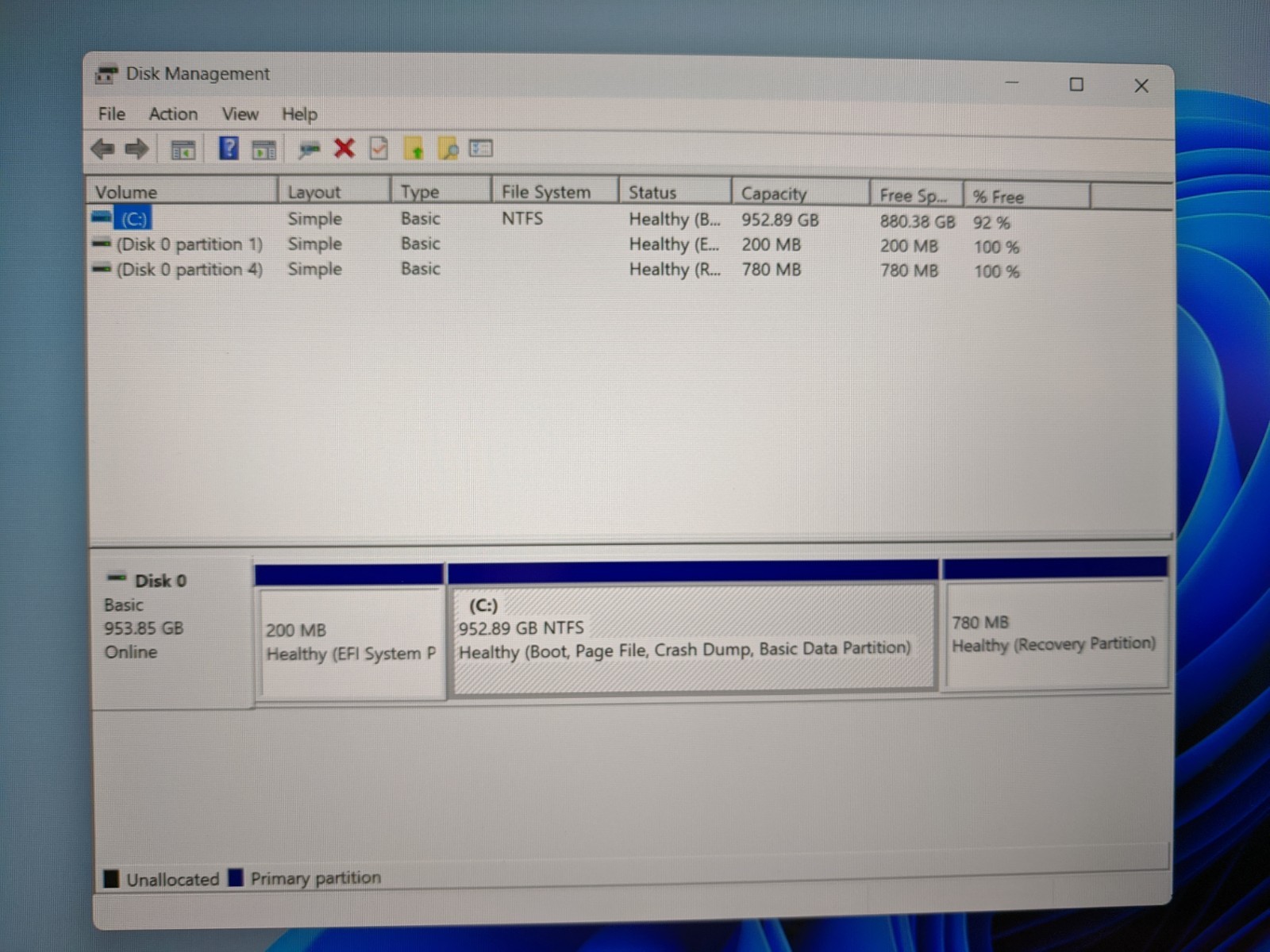Toggle the Show/Hide Action Pane toolbar icon
Viewport: 1270px width, 952px height.
pos(264,149)
